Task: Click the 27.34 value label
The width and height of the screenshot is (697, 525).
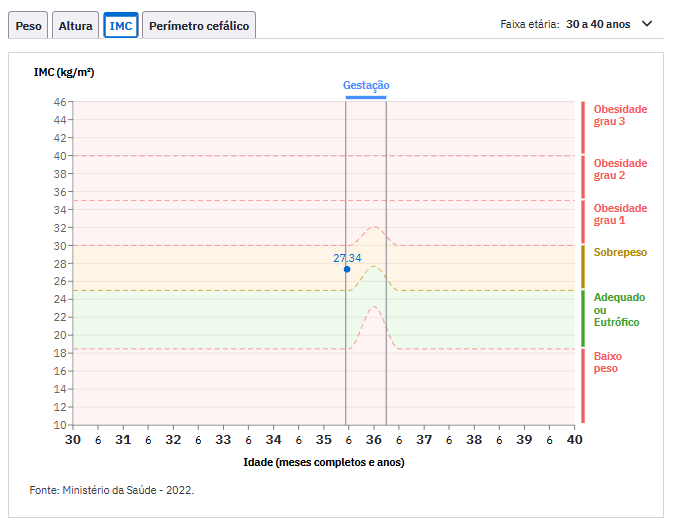Action: tap(347, 258)
